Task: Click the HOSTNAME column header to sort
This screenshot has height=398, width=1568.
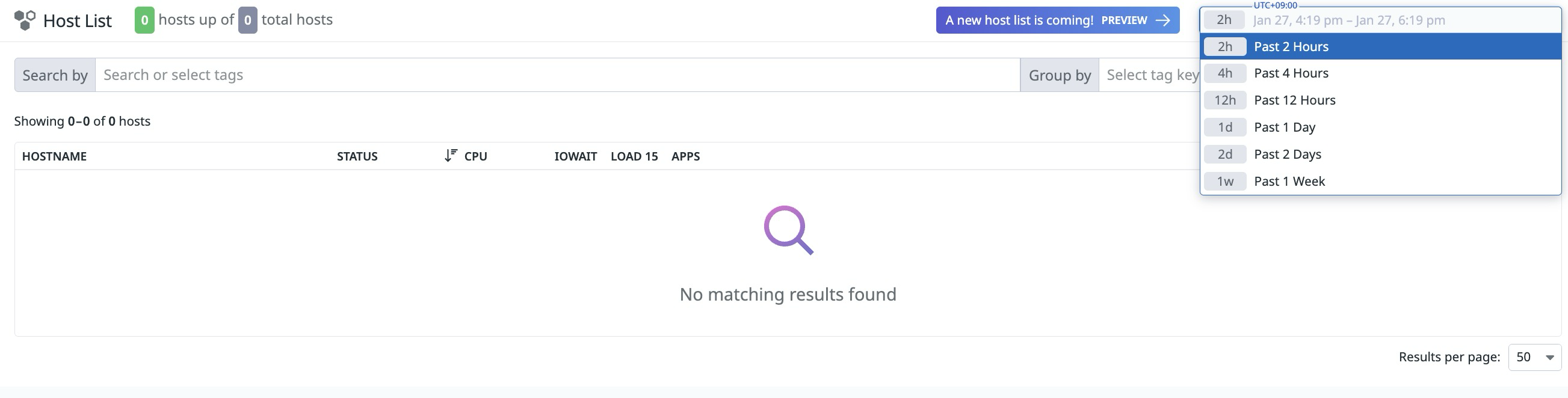Action: [54, 156]
